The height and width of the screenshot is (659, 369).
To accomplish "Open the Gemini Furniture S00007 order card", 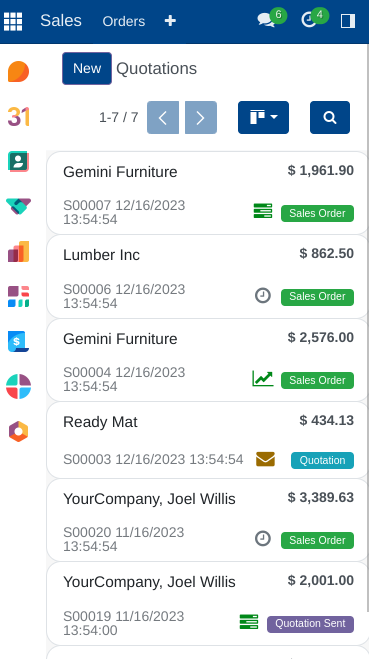I will 208,193.
